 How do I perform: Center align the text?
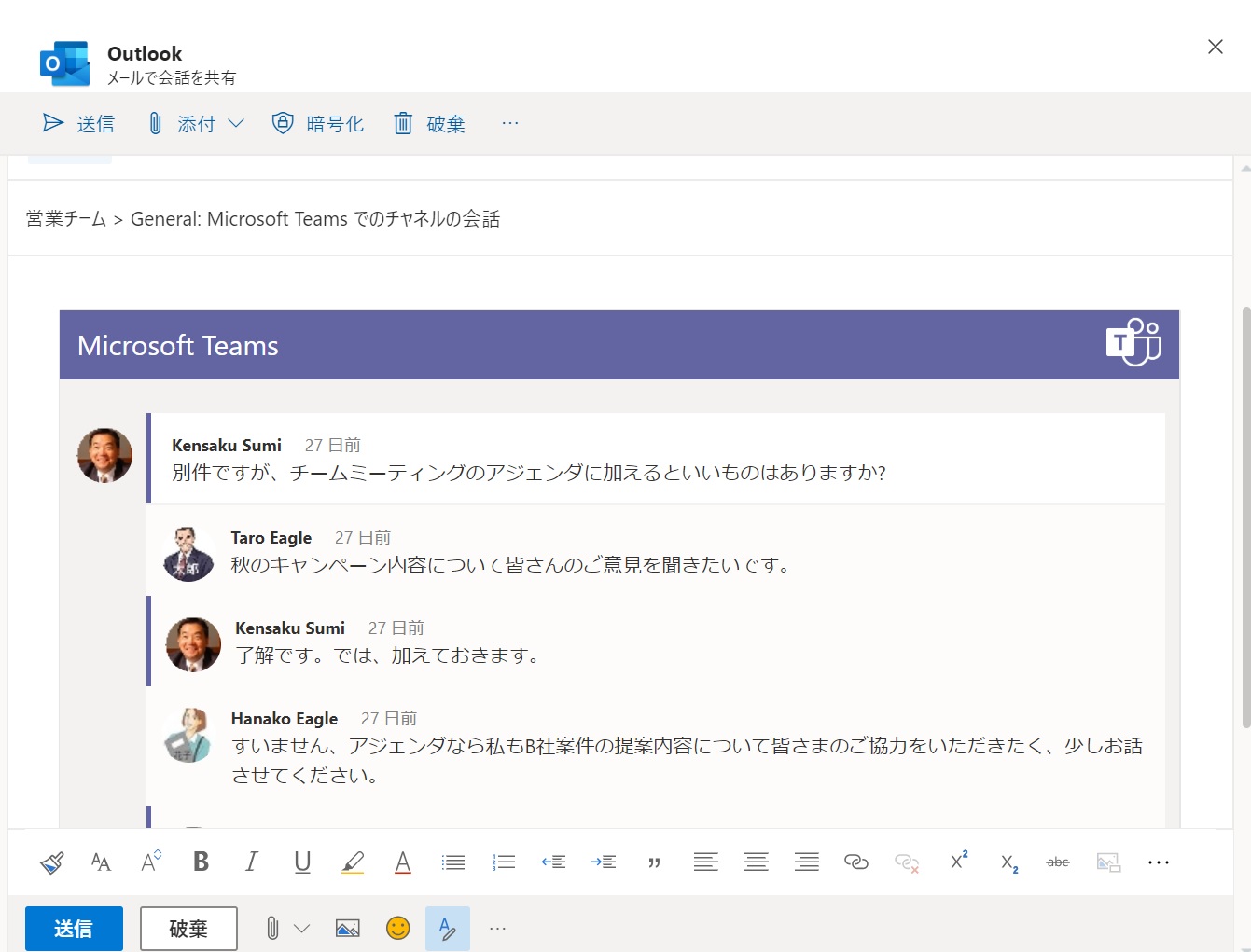tap(756, 862)
